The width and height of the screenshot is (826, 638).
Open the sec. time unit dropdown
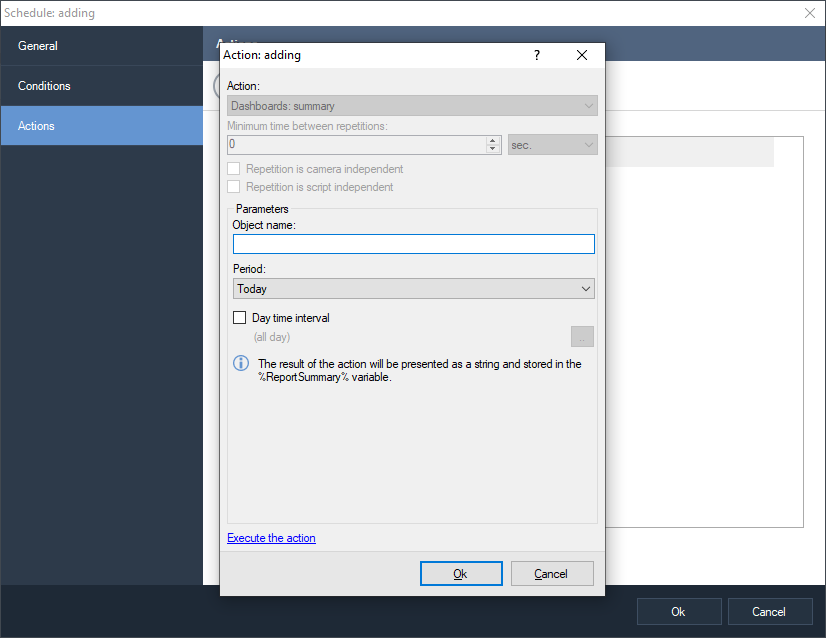pos(552,145)
